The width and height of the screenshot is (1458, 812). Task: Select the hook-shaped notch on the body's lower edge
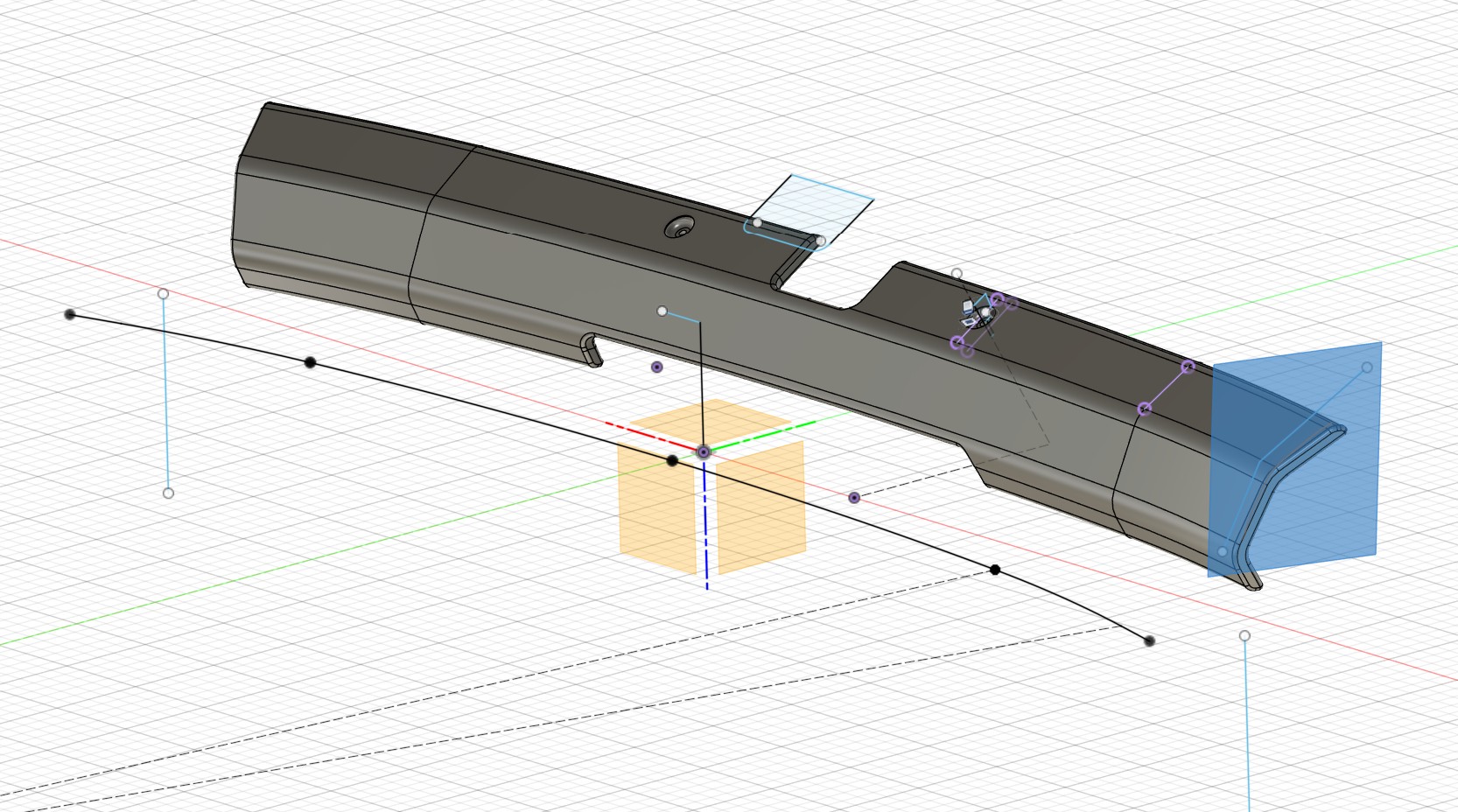pos(592,348)
